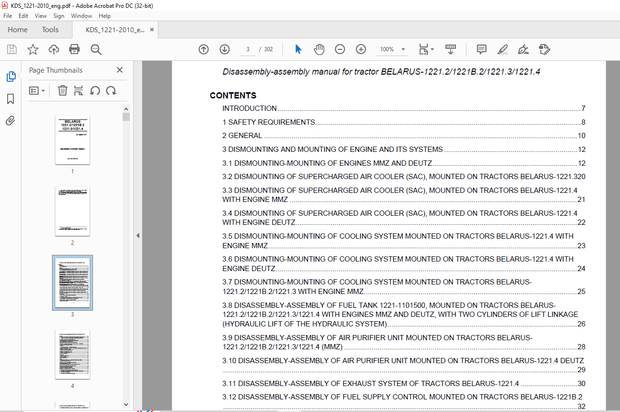The height and width of the screenshot is (412, 620).
Task: Click the stamp tool icon
Action: pyautogui.click(x=544, y=49)
